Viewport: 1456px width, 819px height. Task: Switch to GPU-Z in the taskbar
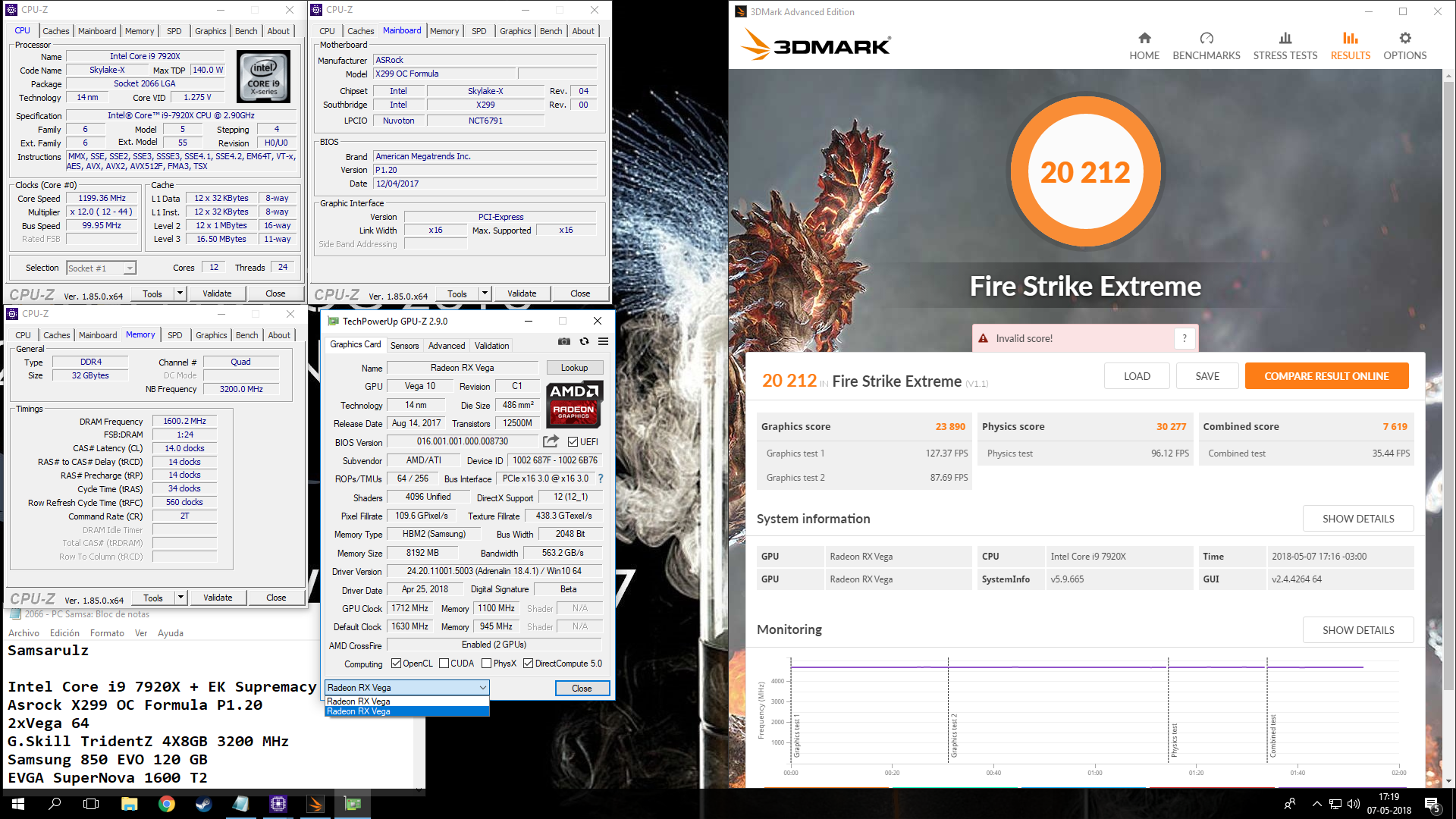pos(353,804)
